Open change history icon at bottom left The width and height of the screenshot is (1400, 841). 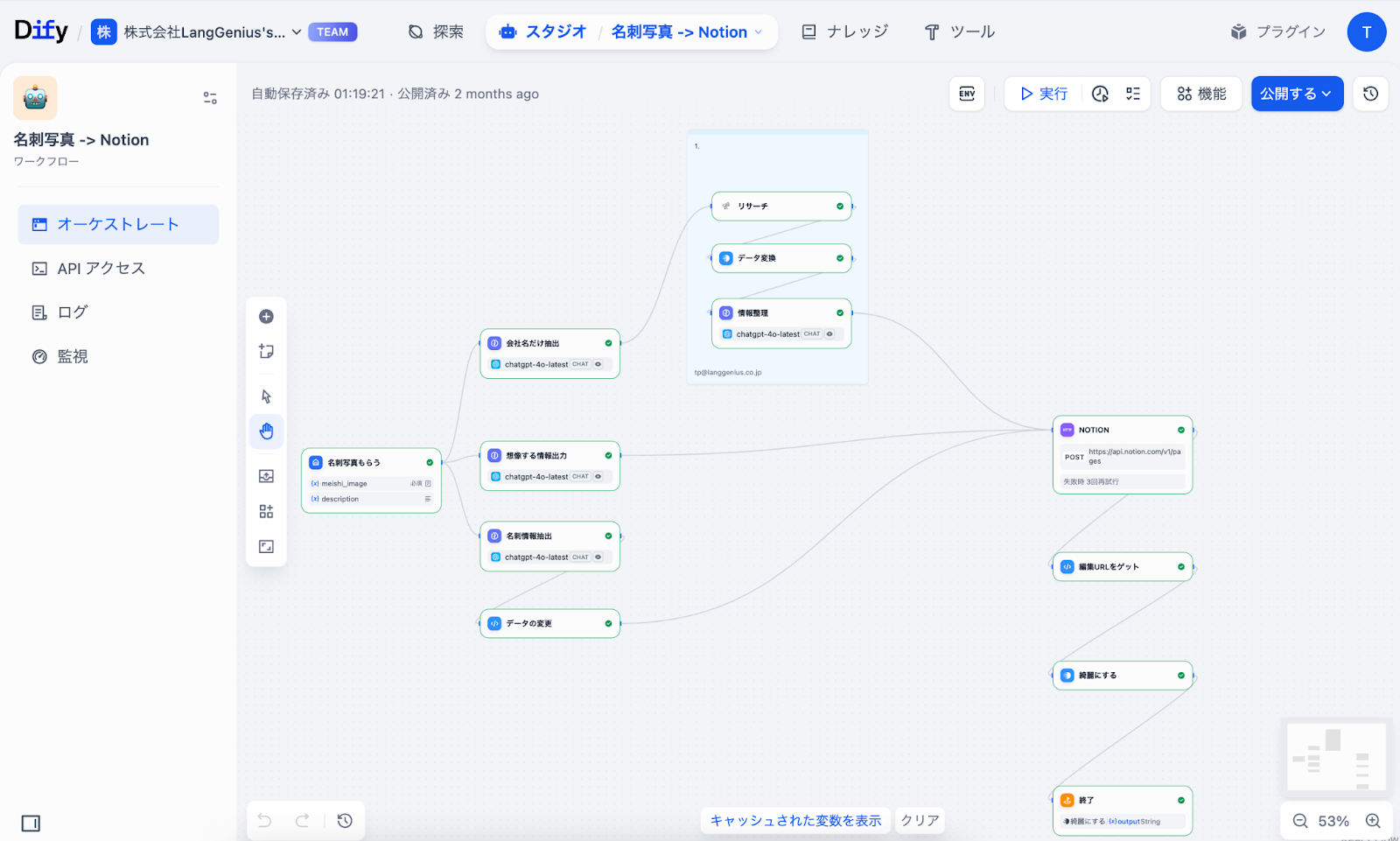point(345,821)
